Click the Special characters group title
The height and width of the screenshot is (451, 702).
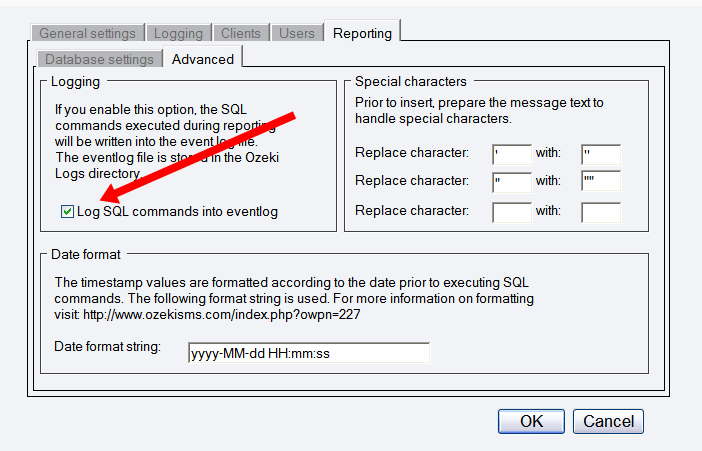tap(411, 81)
